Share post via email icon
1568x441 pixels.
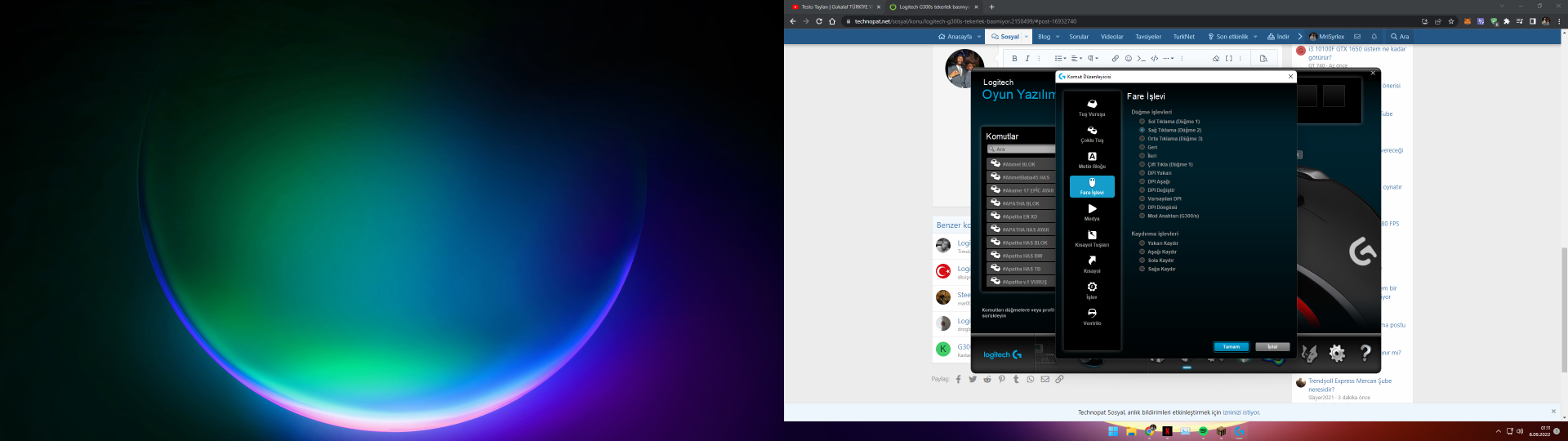(1045, 379)
